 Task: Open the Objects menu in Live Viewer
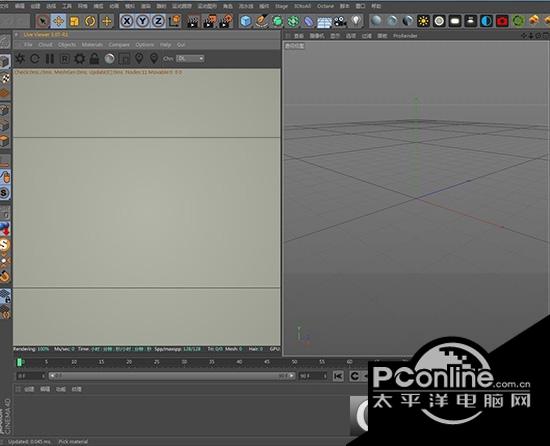pos(67,45)
